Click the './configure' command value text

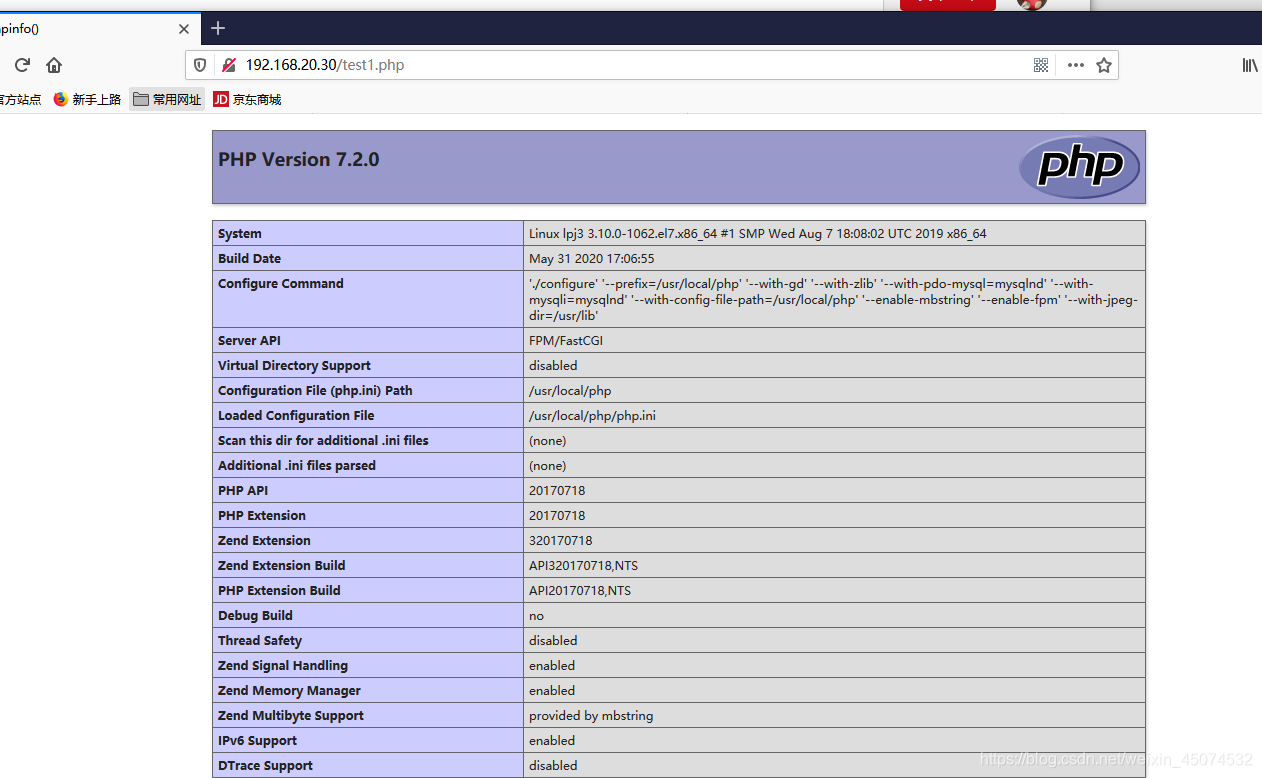click(x=834, y=299)
